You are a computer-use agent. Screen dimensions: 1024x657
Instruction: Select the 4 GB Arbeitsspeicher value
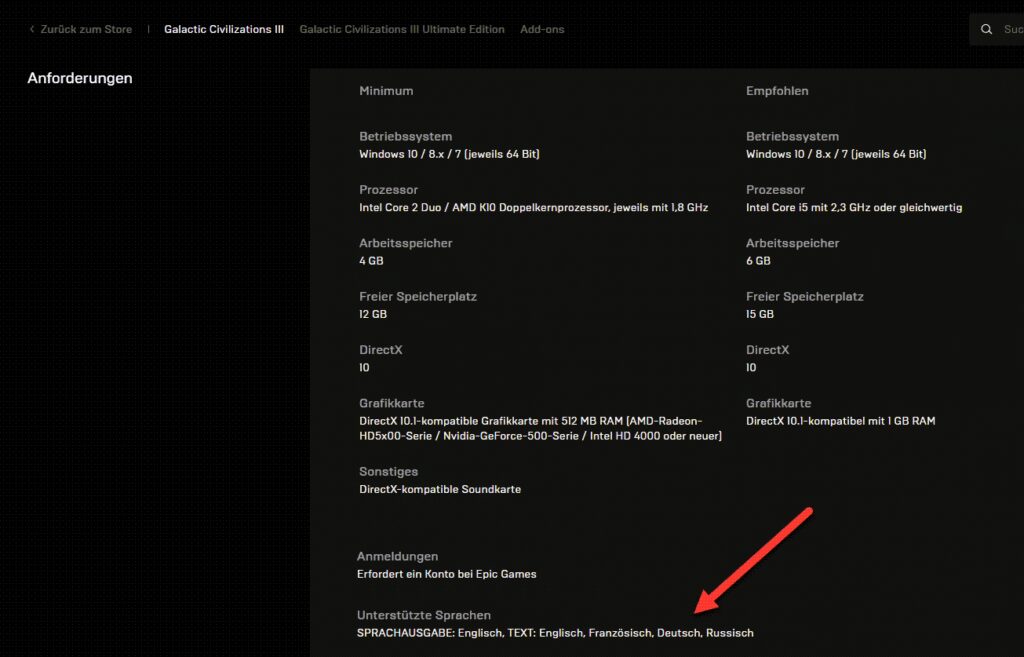(x=371, y=261)
